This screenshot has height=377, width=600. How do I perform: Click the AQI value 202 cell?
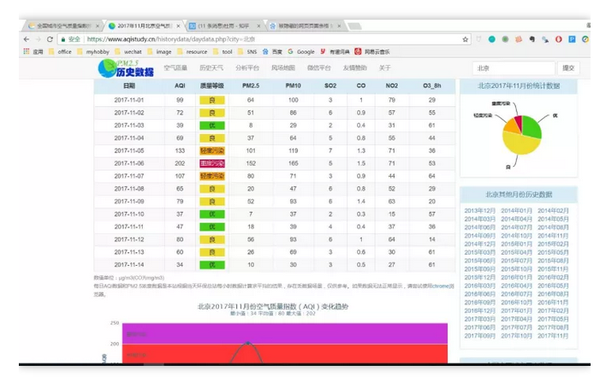(180, 163)
